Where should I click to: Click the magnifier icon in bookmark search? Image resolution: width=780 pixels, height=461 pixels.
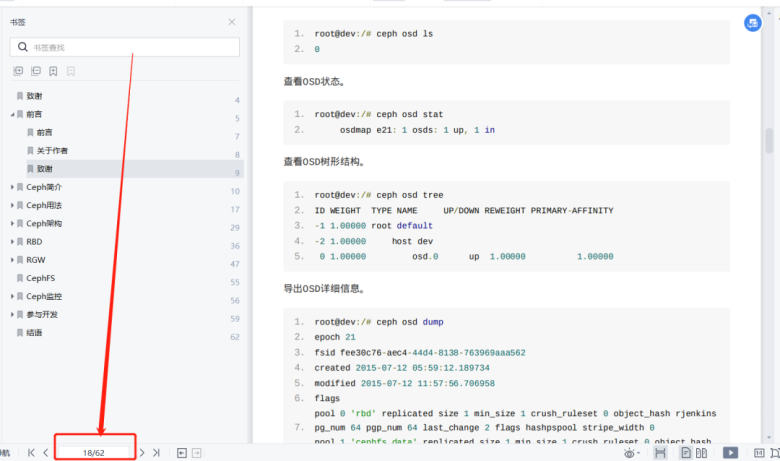pyautogui.click(x=22, y=47)
